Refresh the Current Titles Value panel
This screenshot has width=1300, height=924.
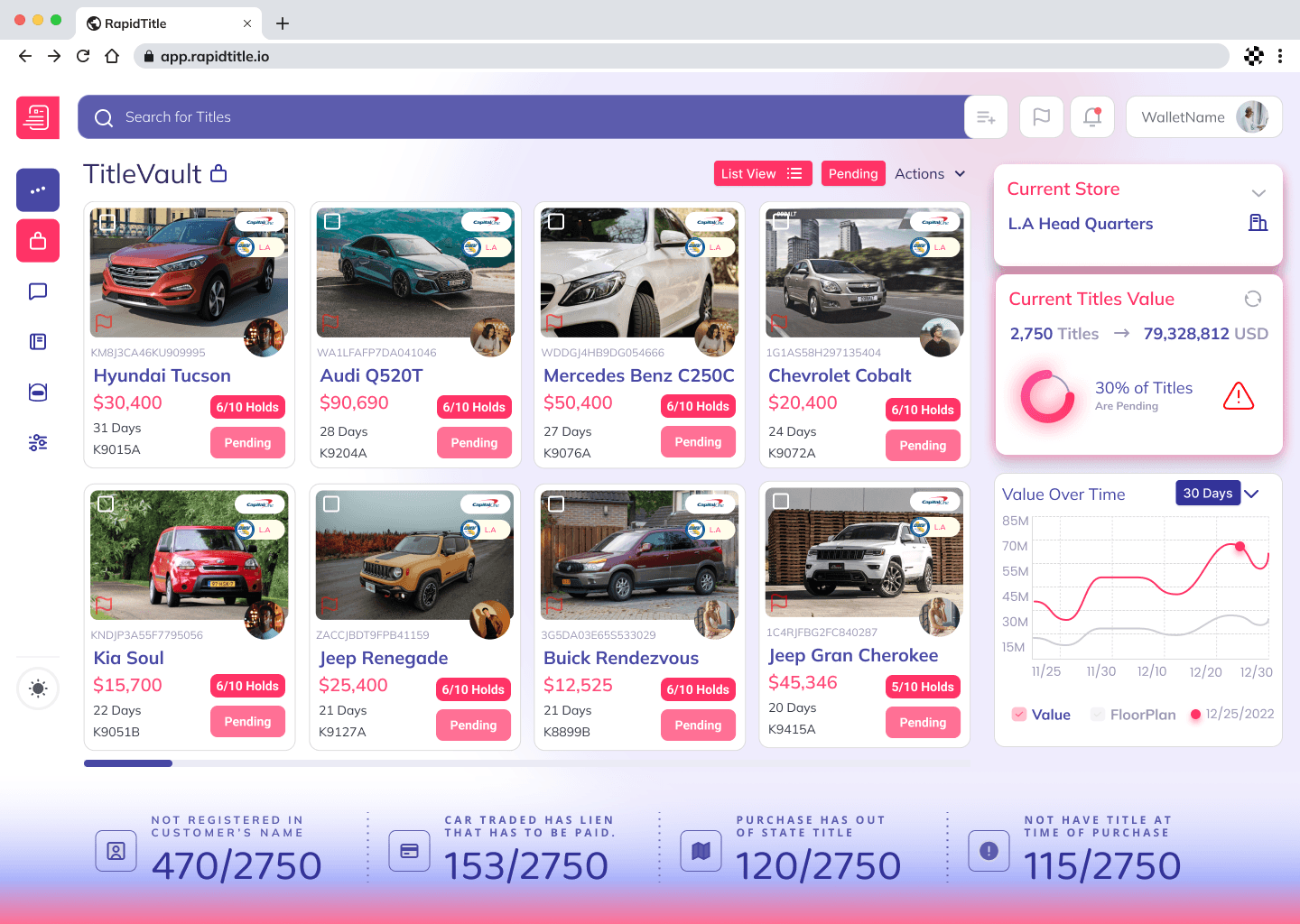1252,299
